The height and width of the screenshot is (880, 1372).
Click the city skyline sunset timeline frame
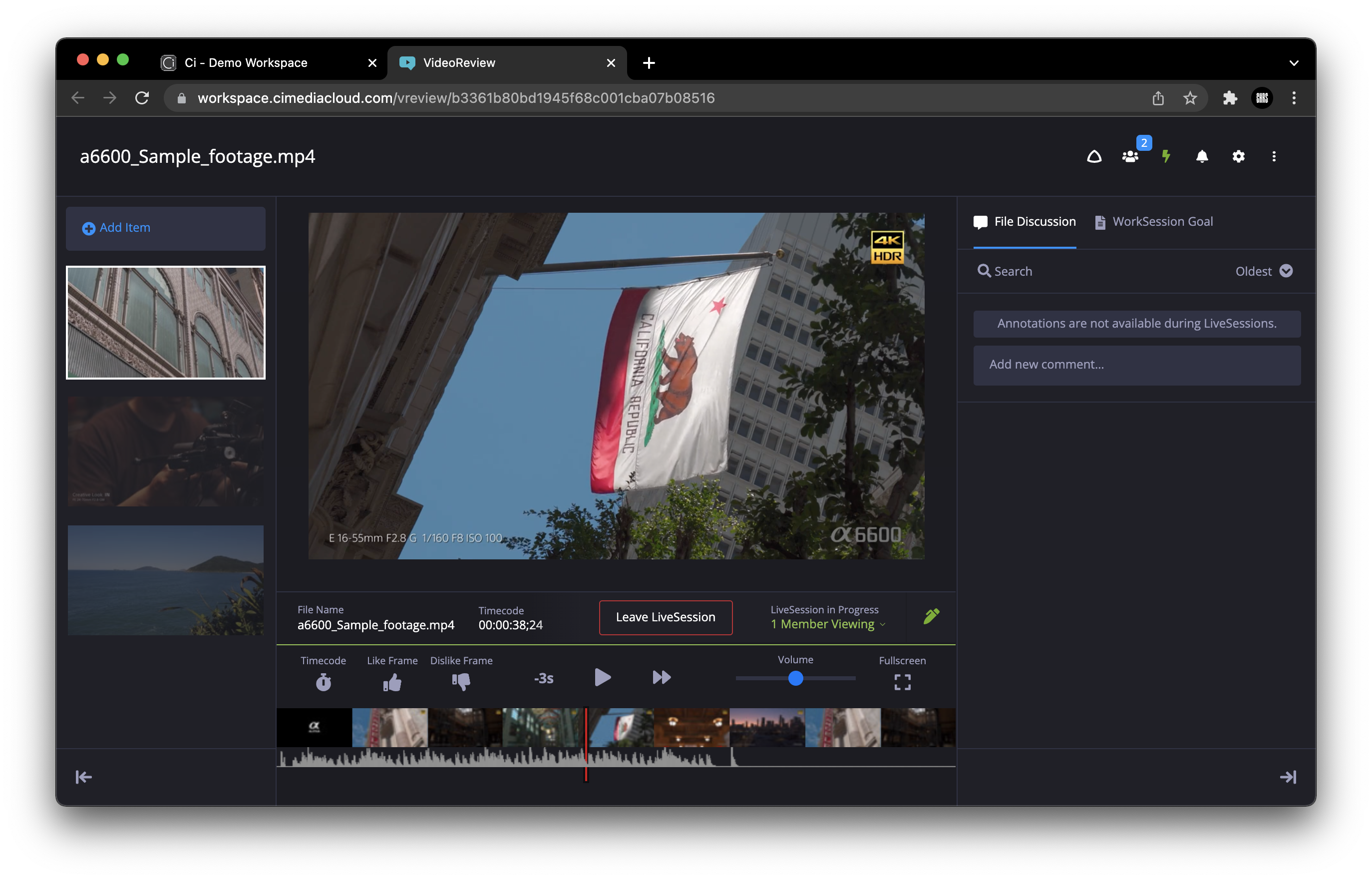(766, 727)
